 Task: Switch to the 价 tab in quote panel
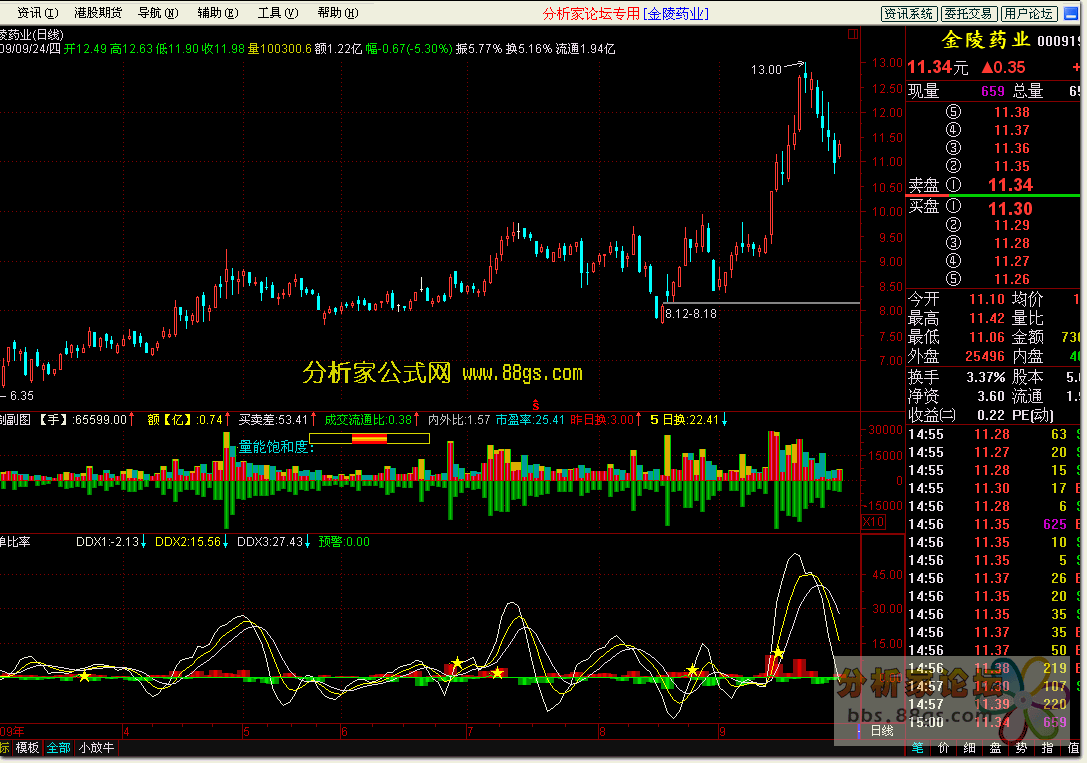[943, 748]
